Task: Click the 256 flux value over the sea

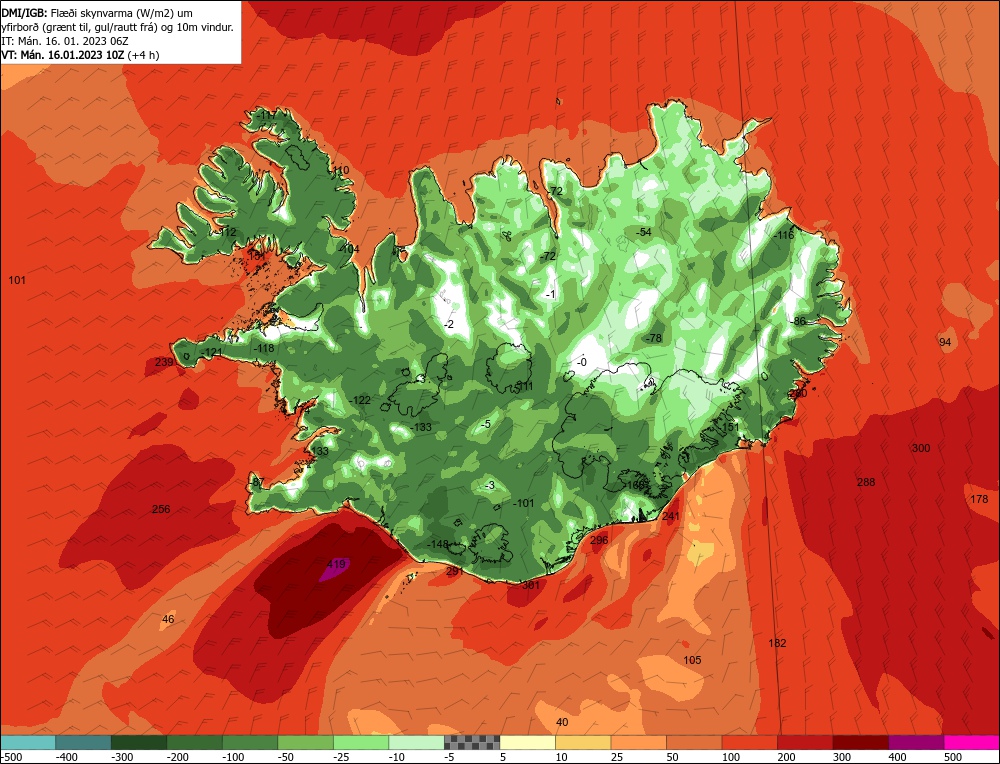Action: click(x=161, y=509)
